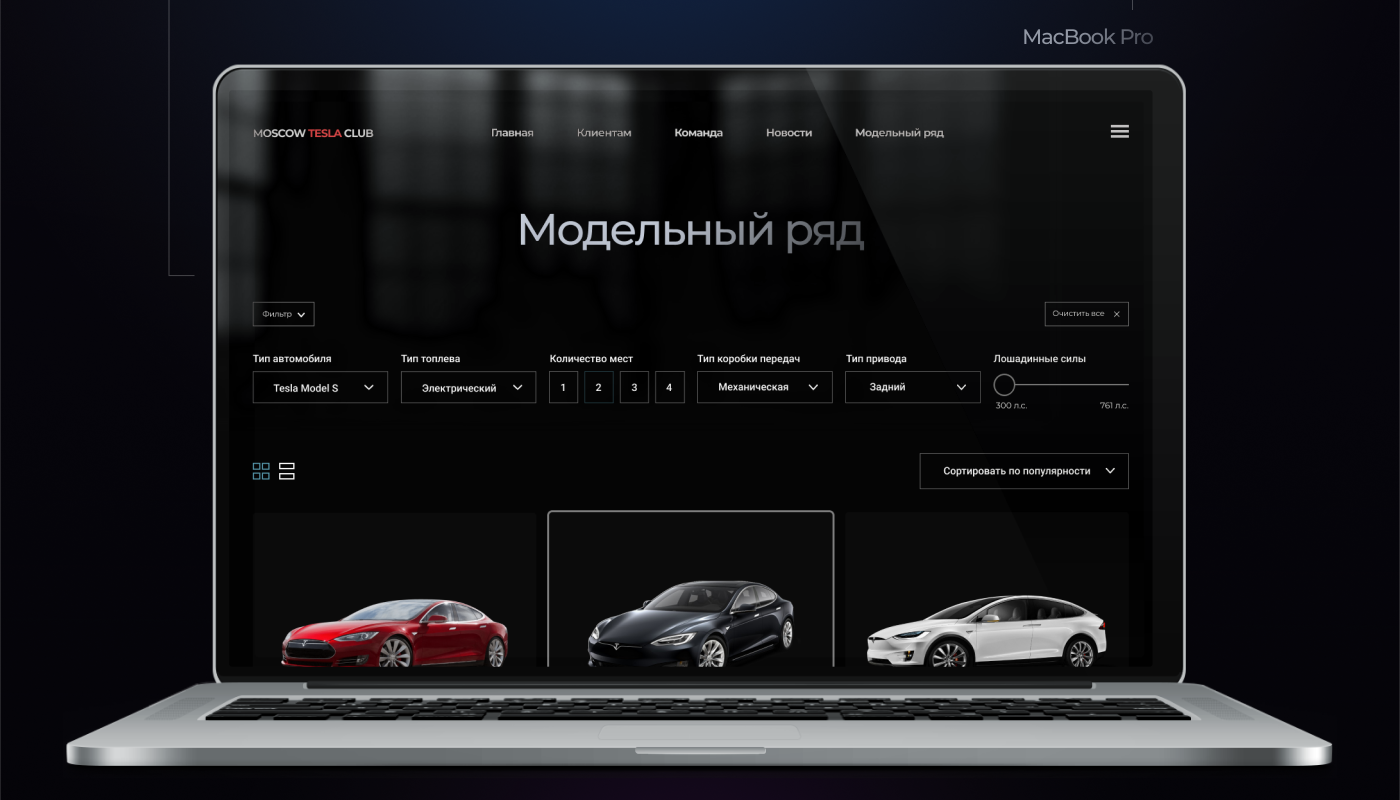The height and width of the screenshot is (800, 1400).
Task: Go to the Главная page
Action: coord(512,133)
